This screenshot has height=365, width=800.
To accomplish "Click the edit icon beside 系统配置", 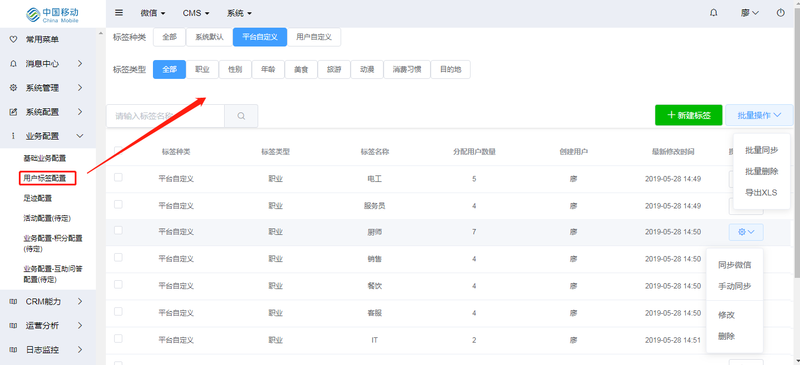I will click(x=14, y=112).
